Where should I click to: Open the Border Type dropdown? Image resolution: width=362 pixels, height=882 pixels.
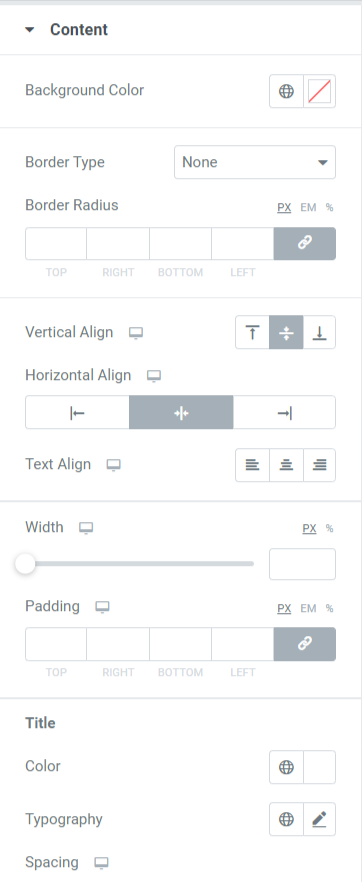pyautogui.click(x=255, y=163)
